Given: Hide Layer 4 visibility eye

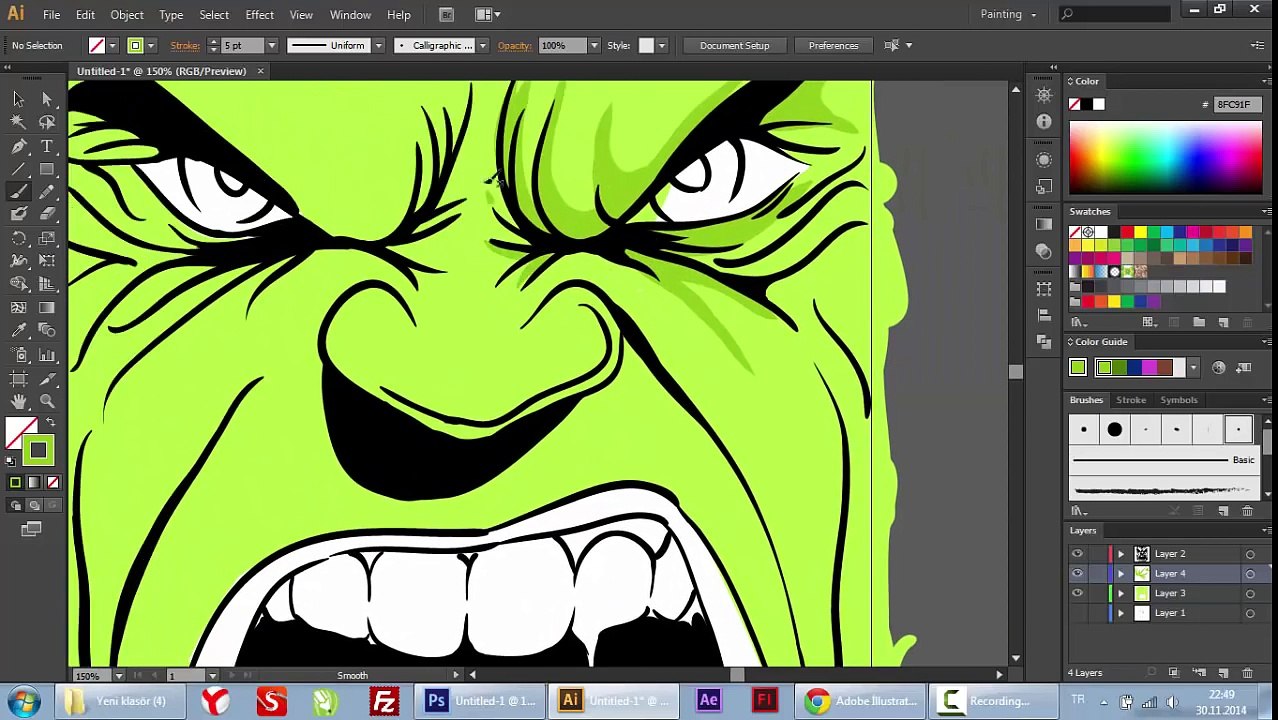Looking at the screenshot, I should 1077,574.
